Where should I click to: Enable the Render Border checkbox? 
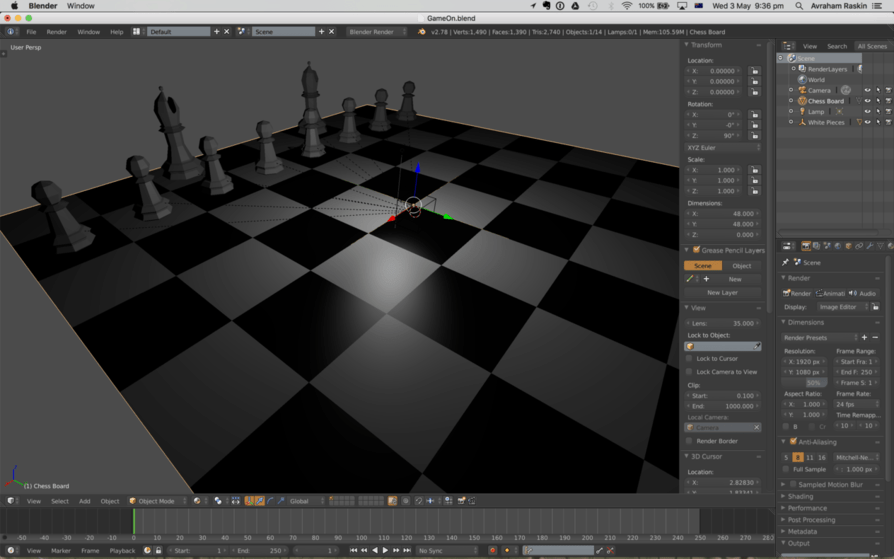tap(689, 441)
